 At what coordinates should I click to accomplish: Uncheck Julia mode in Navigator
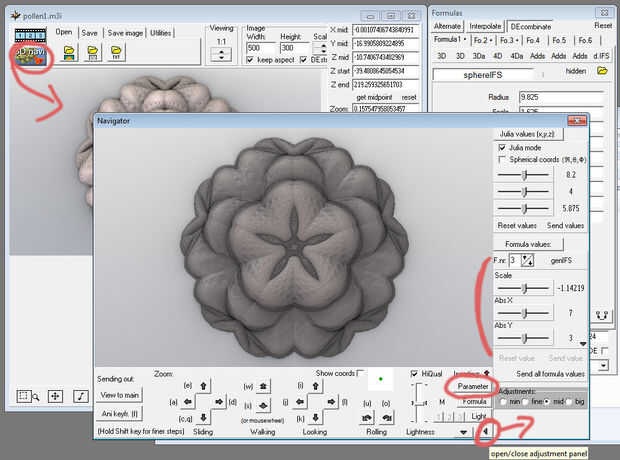pos(502,148)
